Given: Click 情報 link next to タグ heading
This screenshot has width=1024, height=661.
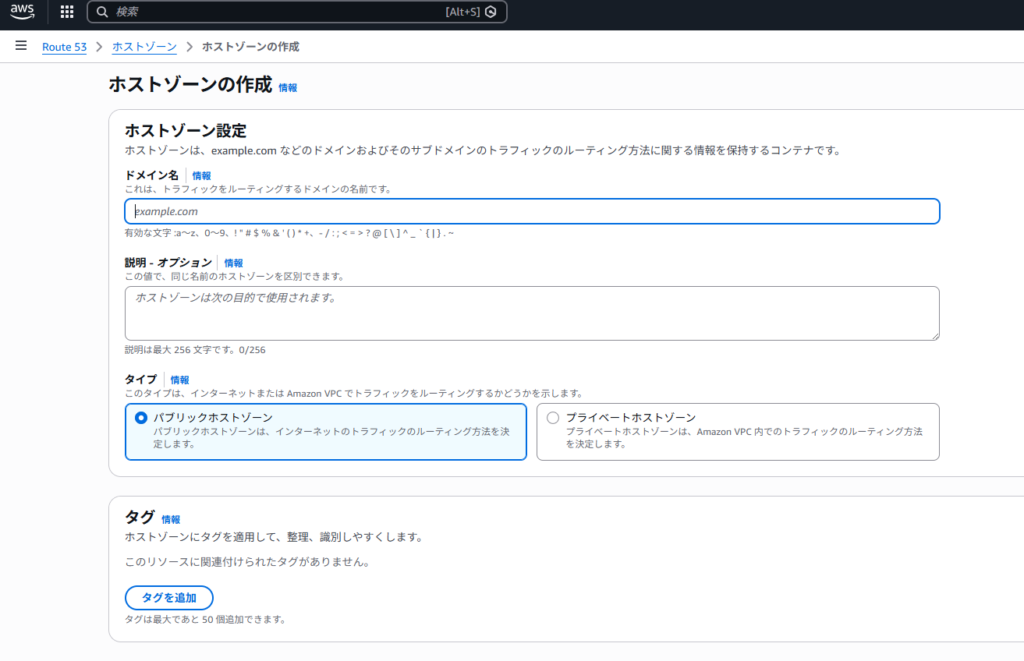Looking at the screenshot, I should 171,520.
